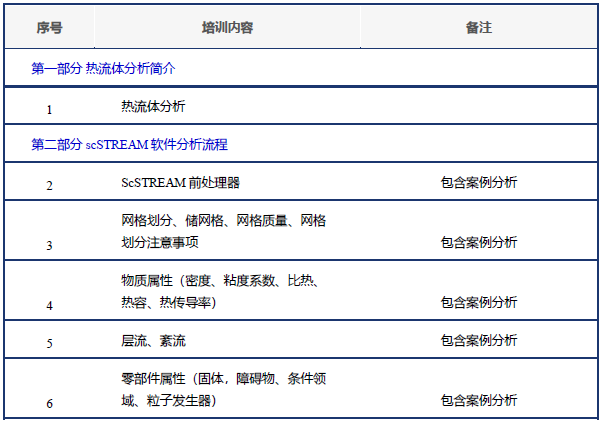This screenshot has height=422, width=603.
Task: Select the 第一部分 热流体分析简介 section heading
Action: coord(103,68)
